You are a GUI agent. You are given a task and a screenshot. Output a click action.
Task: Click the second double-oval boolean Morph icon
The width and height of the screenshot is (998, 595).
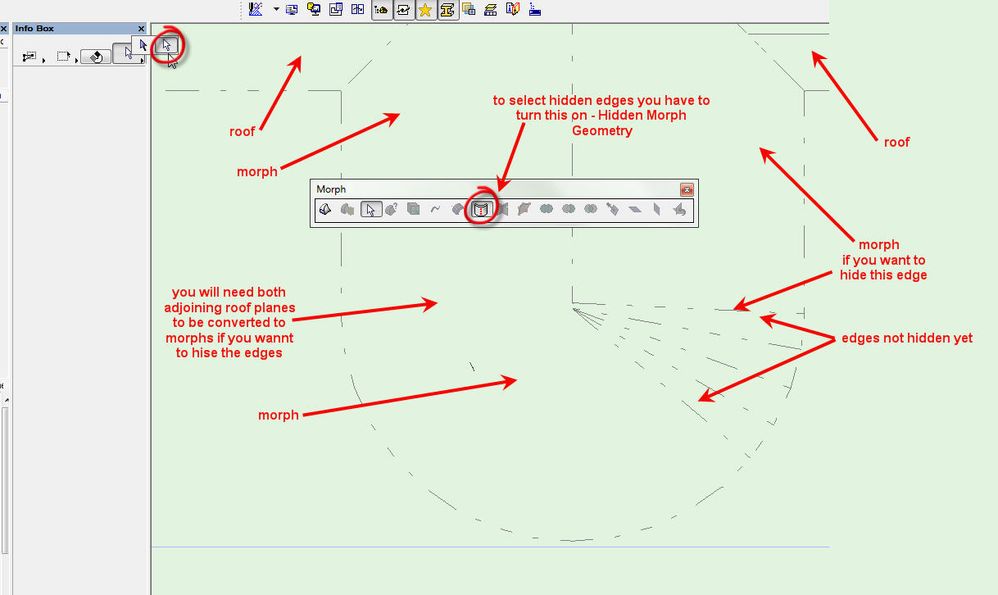[x=568, y=209]
